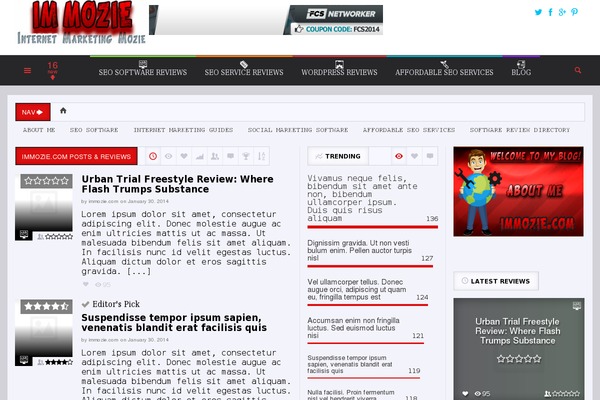
Task: Go to SEO Software submenu link
Action: pyautogui.click(x=94, y=130)
